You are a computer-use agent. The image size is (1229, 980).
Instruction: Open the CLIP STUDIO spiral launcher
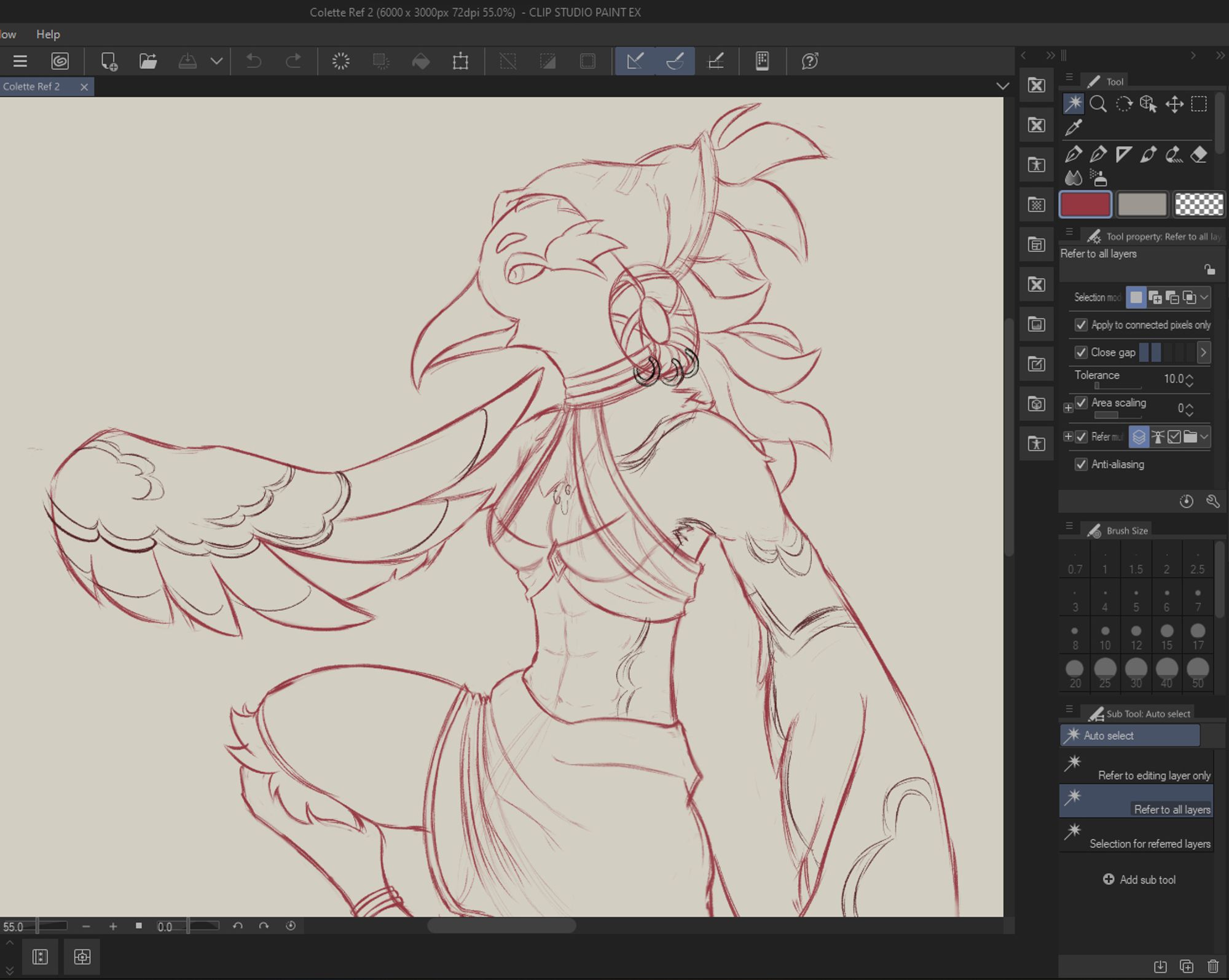pyautogui.click(x=60, y=61)
